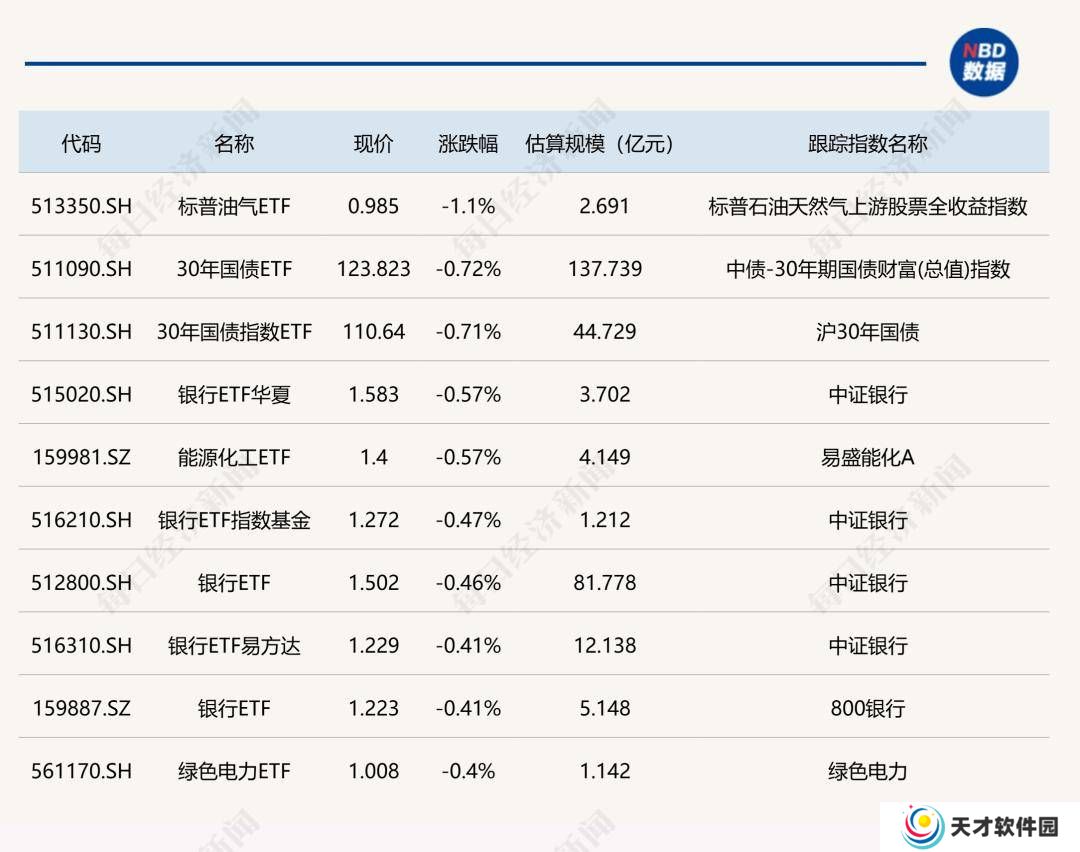Select code 512800.SH

81,583
